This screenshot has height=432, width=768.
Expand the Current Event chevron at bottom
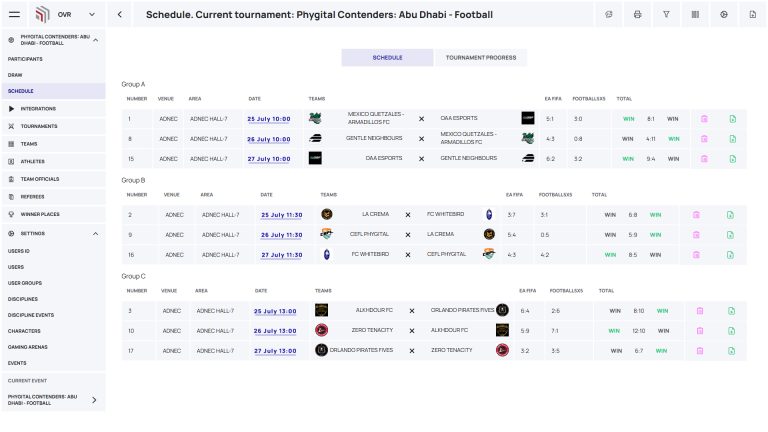(x=94, y=400)
